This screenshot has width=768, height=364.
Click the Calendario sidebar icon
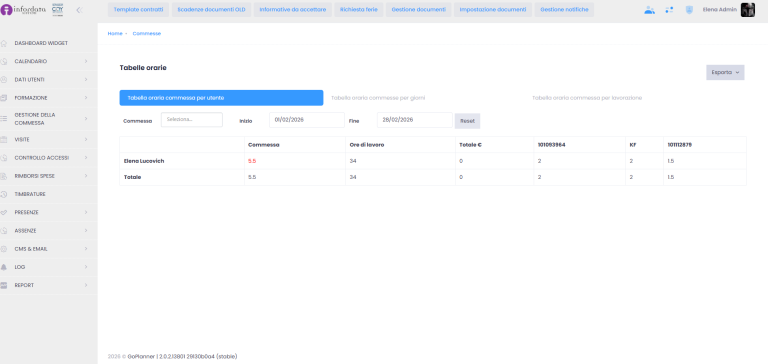click(4, 61)
